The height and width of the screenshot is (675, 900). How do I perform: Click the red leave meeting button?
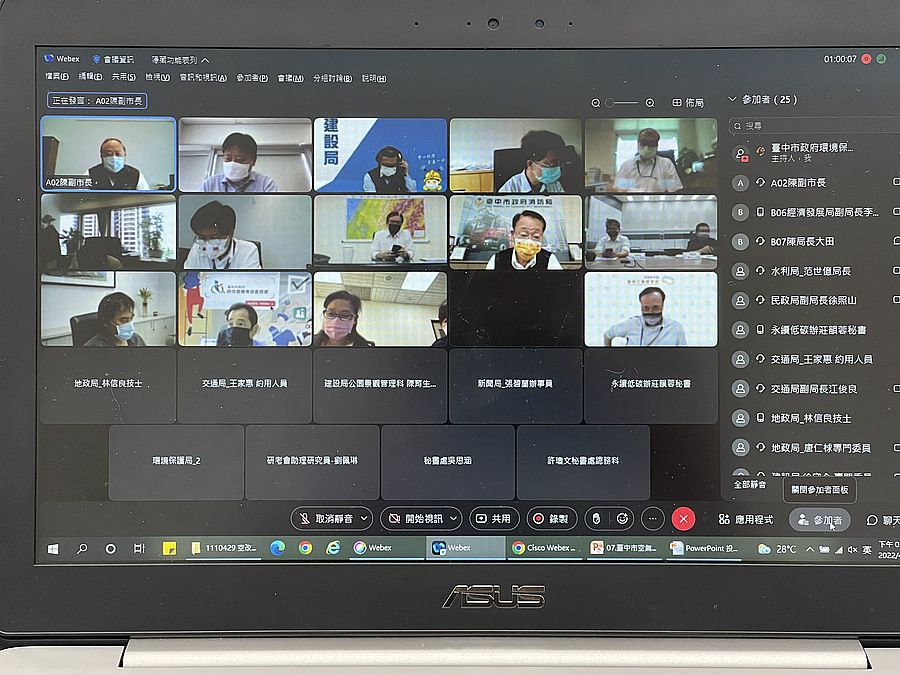coord(683,519)
